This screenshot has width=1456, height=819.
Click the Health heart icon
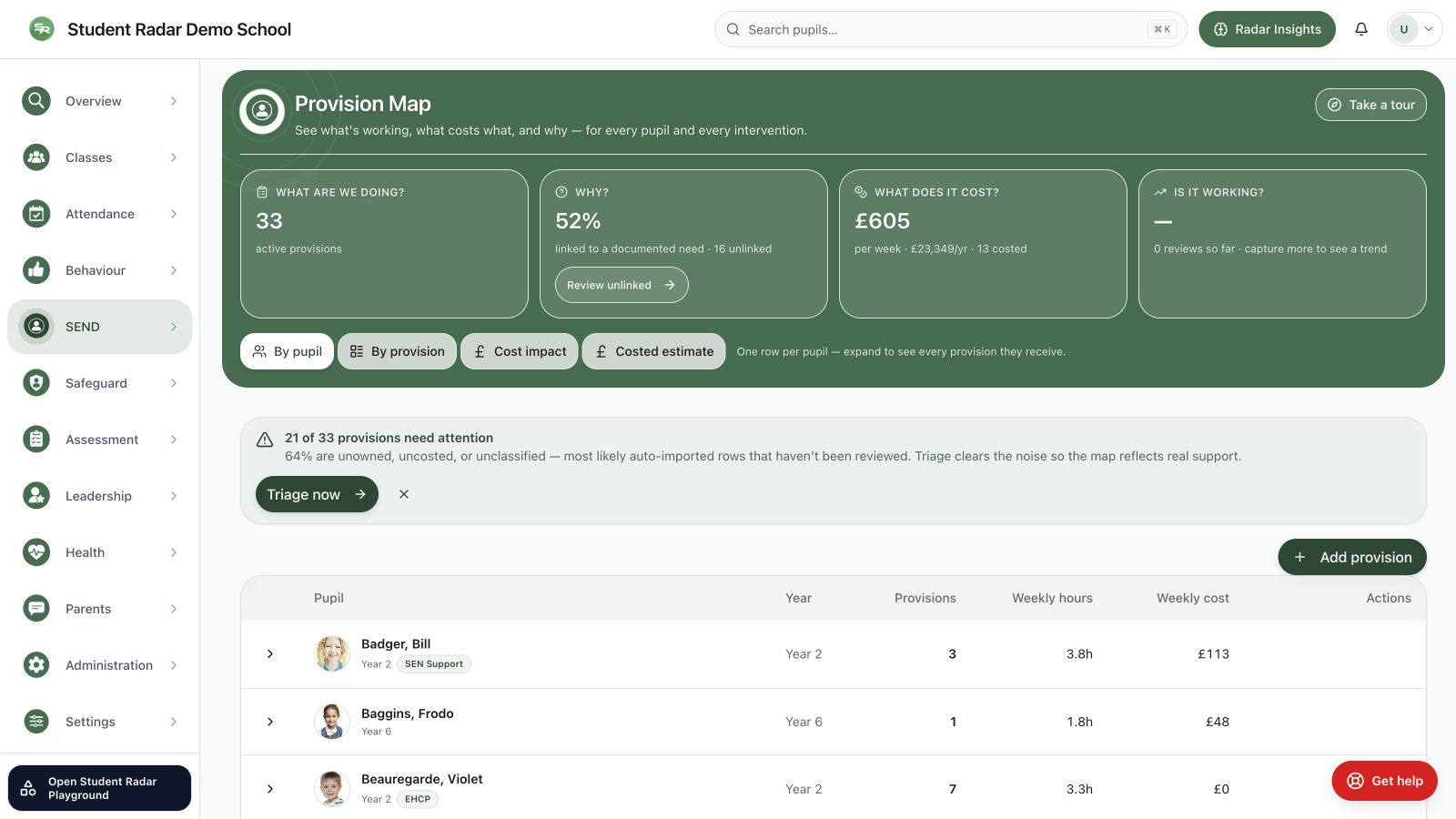click(36, 552)
